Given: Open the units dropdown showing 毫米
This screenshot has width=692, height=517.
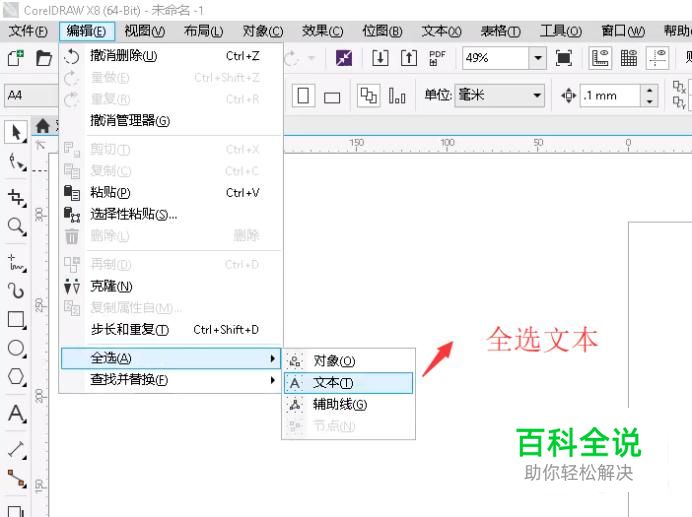Looking at the screenshot, I should click(x=500, y=95).
